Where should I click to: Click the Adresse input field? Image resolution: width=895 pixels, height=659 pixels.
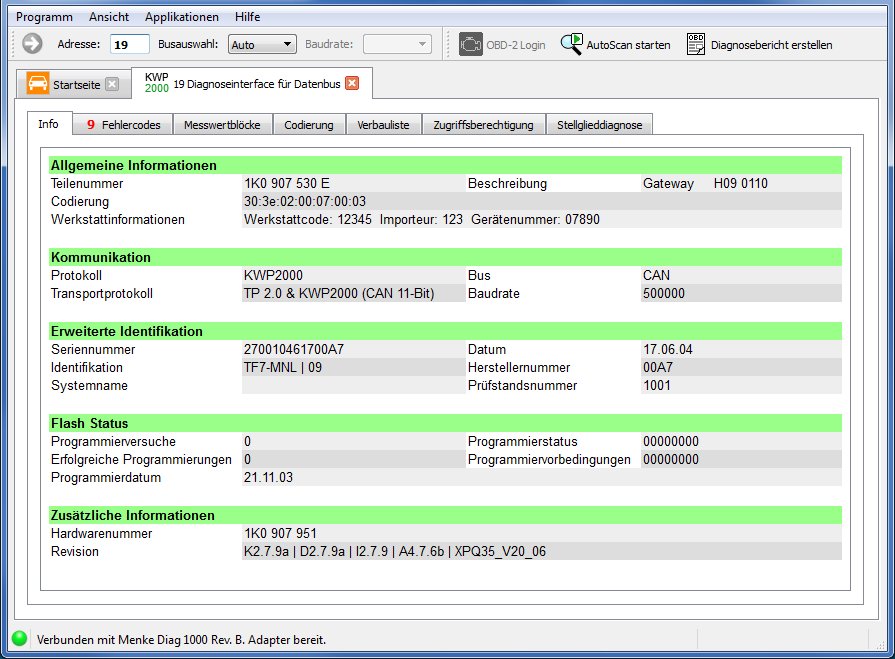(x=130, y=44)
